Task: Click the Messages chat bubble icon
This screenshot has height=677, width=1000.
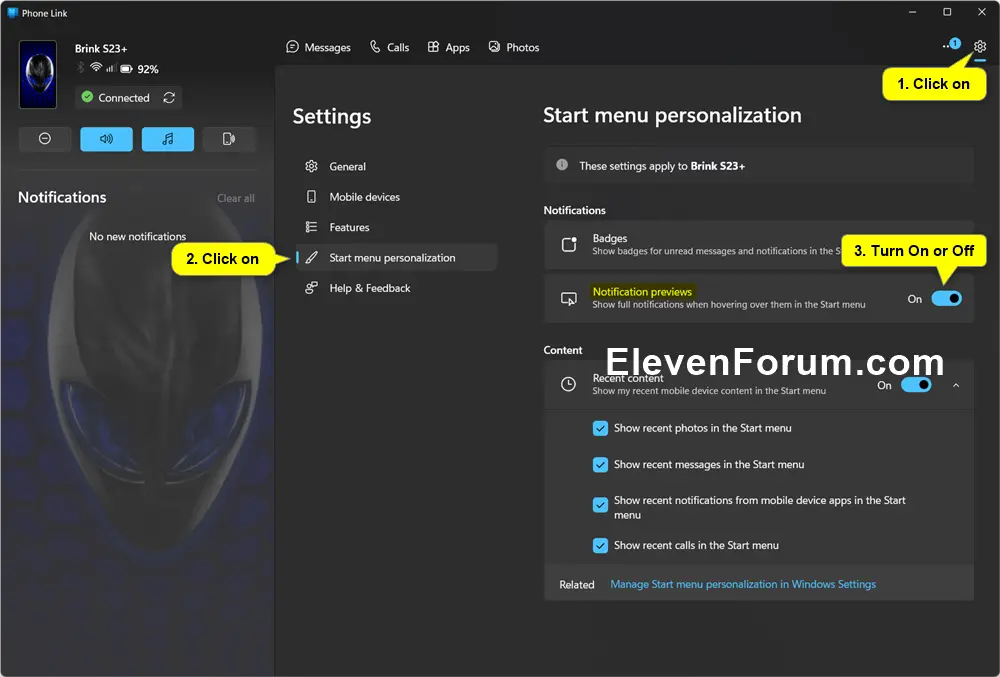Action: click(x=292, y=47)
